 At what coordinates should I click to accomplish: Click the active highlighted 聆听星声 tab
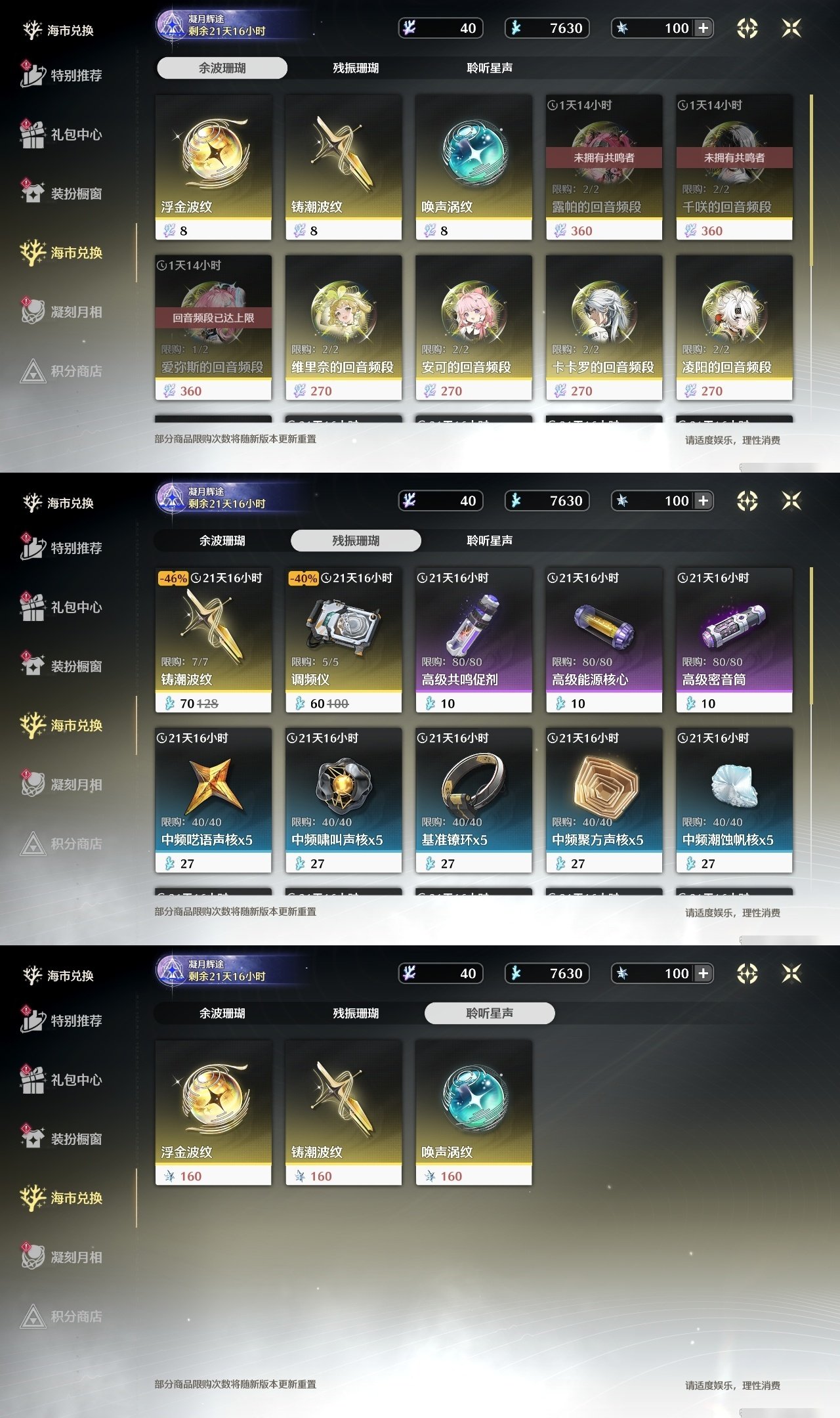pyautogui.click(x=490, y=1013)
